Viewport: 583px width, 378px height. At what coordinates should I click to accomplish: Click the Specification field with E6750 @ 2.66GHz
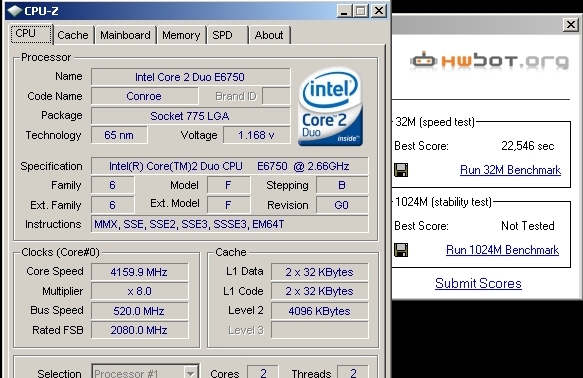[230, 166]
